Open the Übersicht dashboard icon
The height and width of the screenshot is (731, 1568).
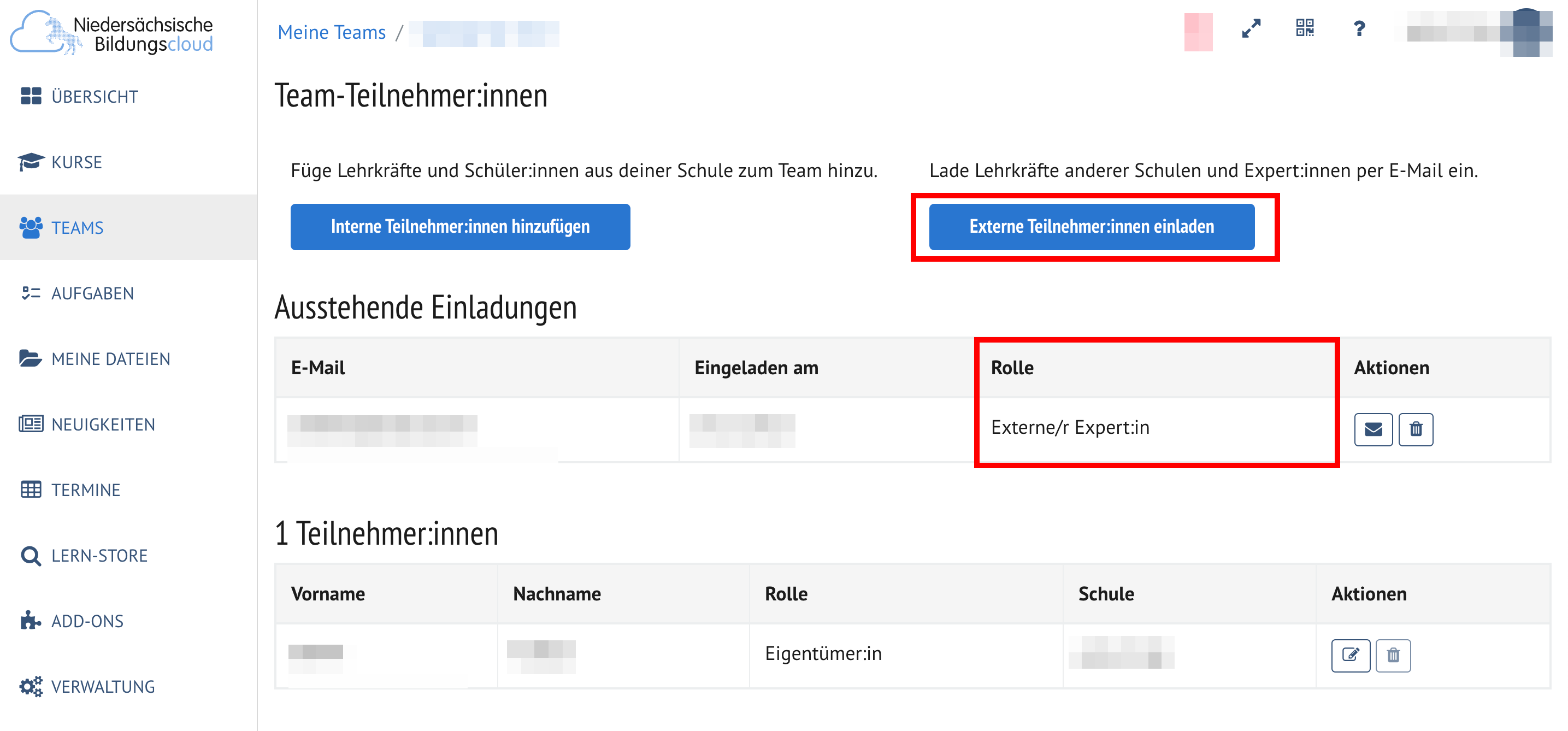point(30,96)
